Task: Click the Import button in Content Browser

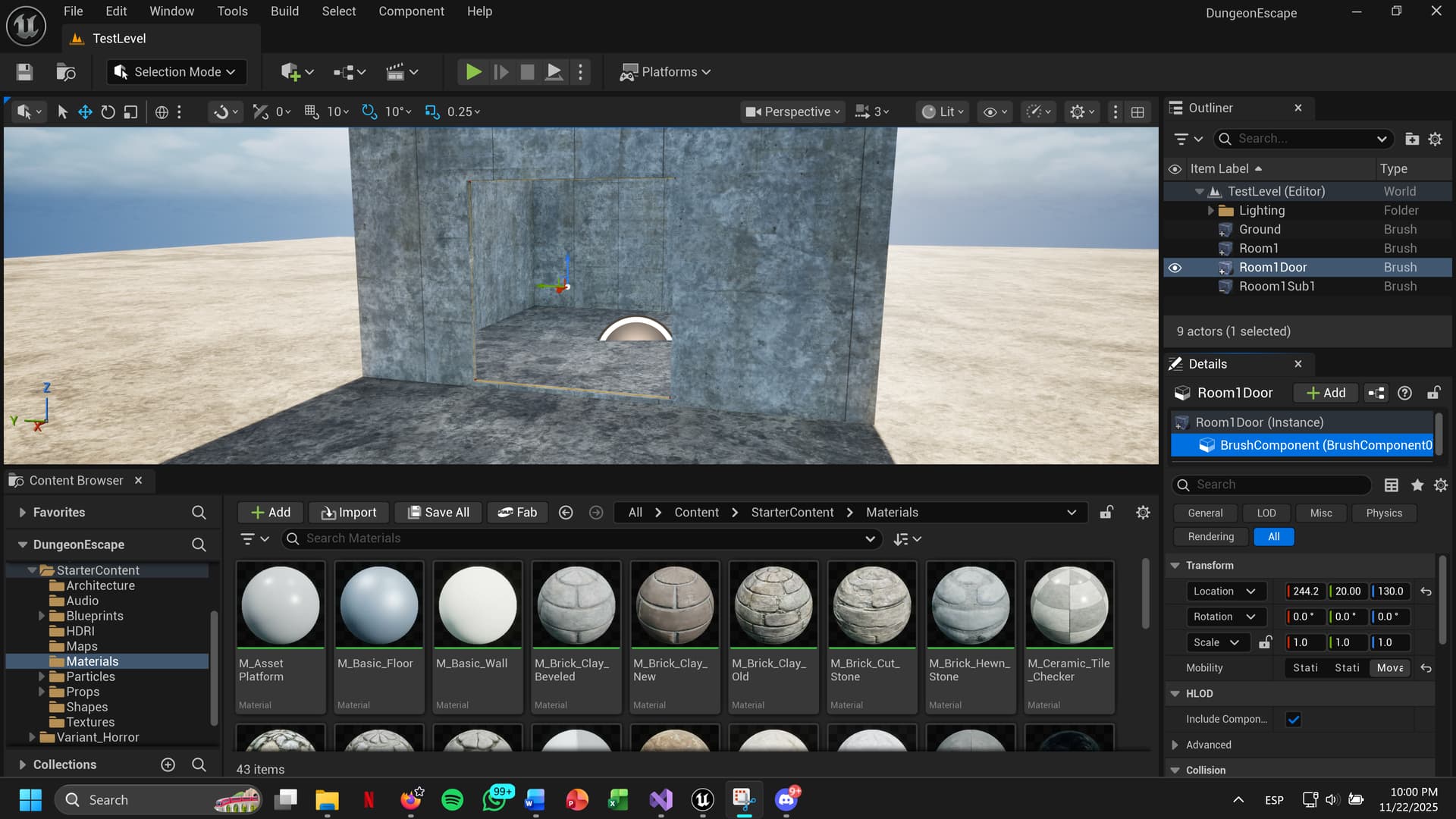Action: click(x=348, y=513)
